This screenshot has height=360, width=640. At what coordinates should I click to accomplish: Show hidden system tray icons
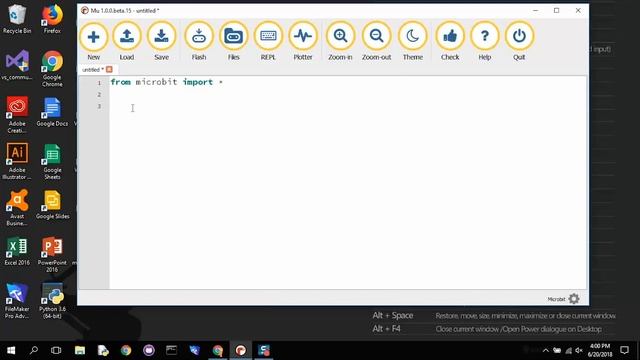(x=546, y=350)
